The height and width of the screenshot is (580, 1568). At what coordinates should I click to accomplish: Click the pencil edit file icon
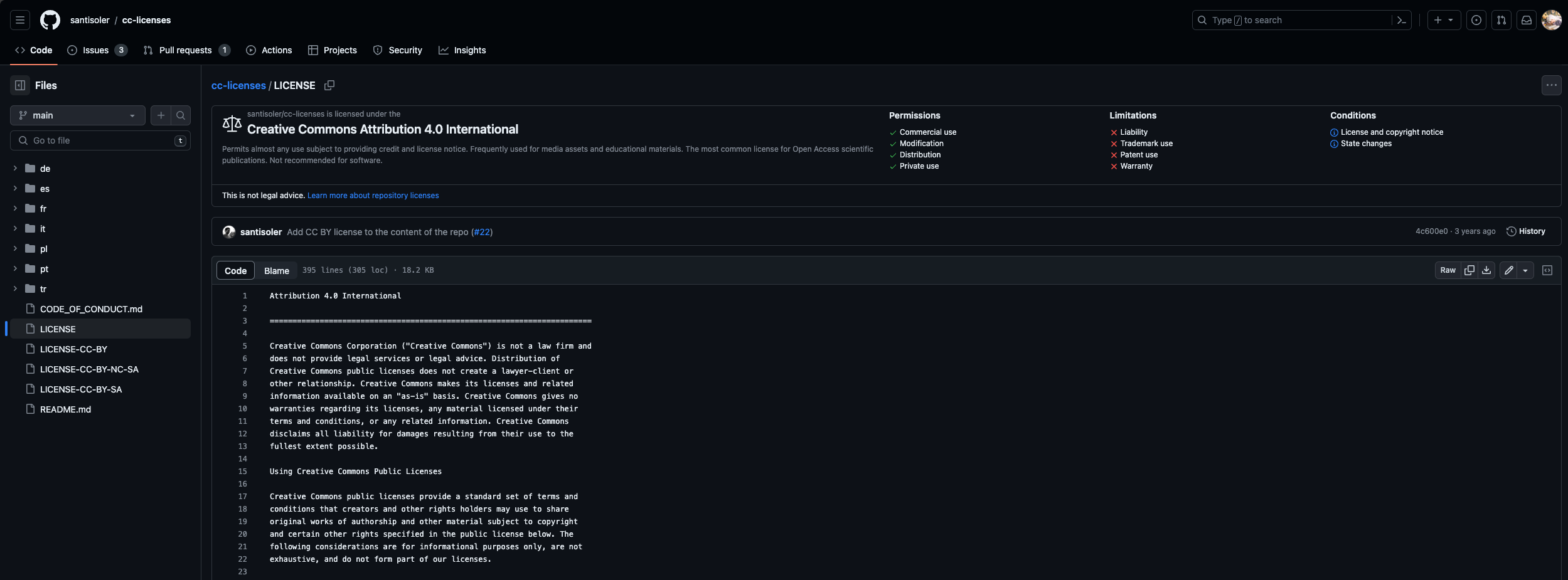1509,270
